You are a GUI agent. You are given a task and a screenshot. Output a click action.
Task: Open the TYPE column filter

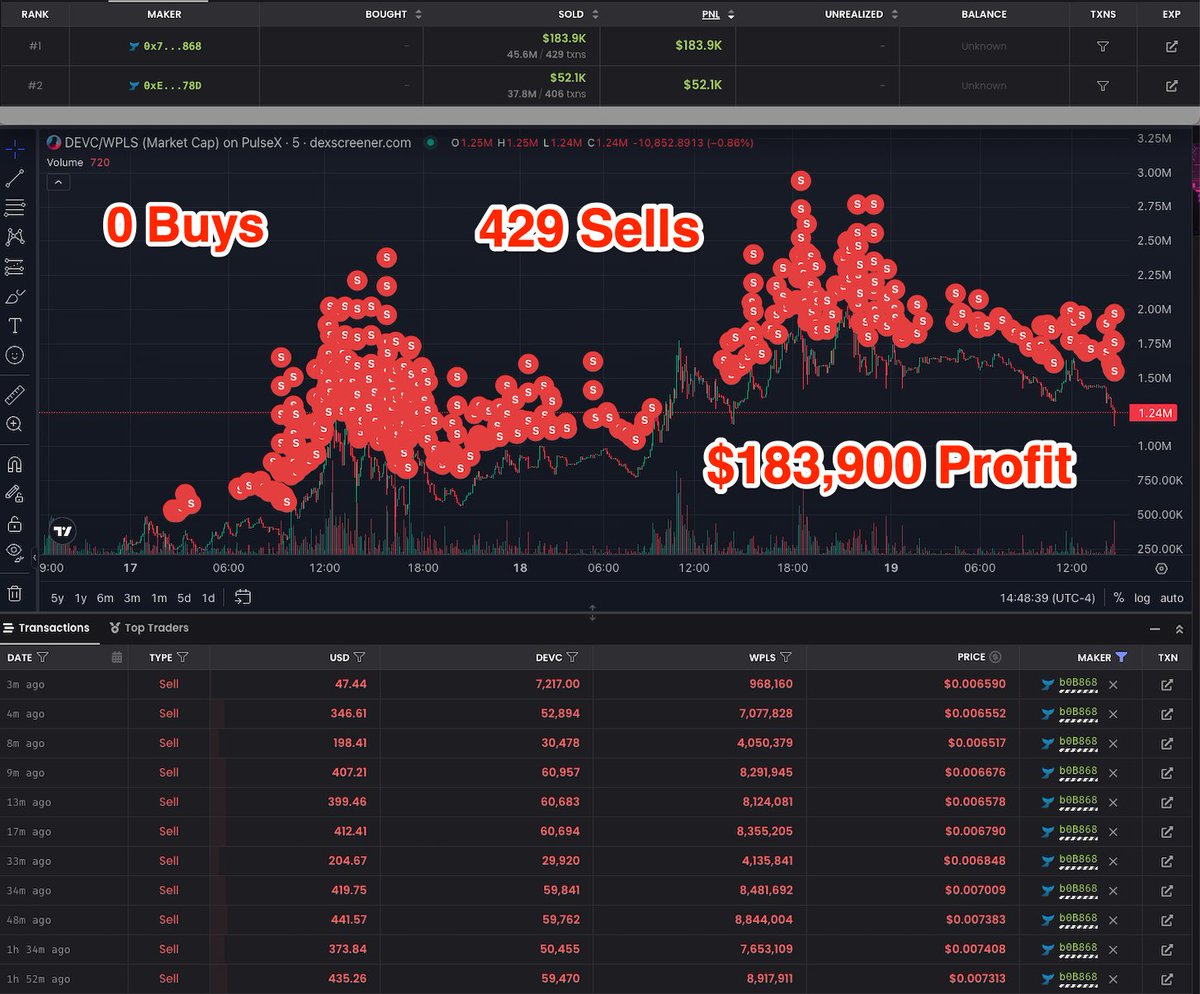click(182, 658)
